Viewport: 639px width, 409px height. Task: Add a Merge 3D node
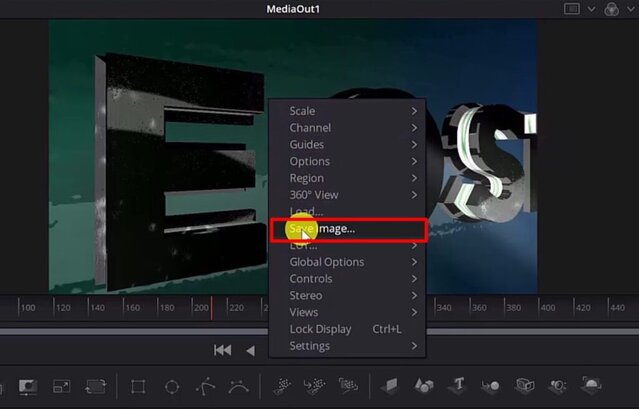[x=491, y=385]
